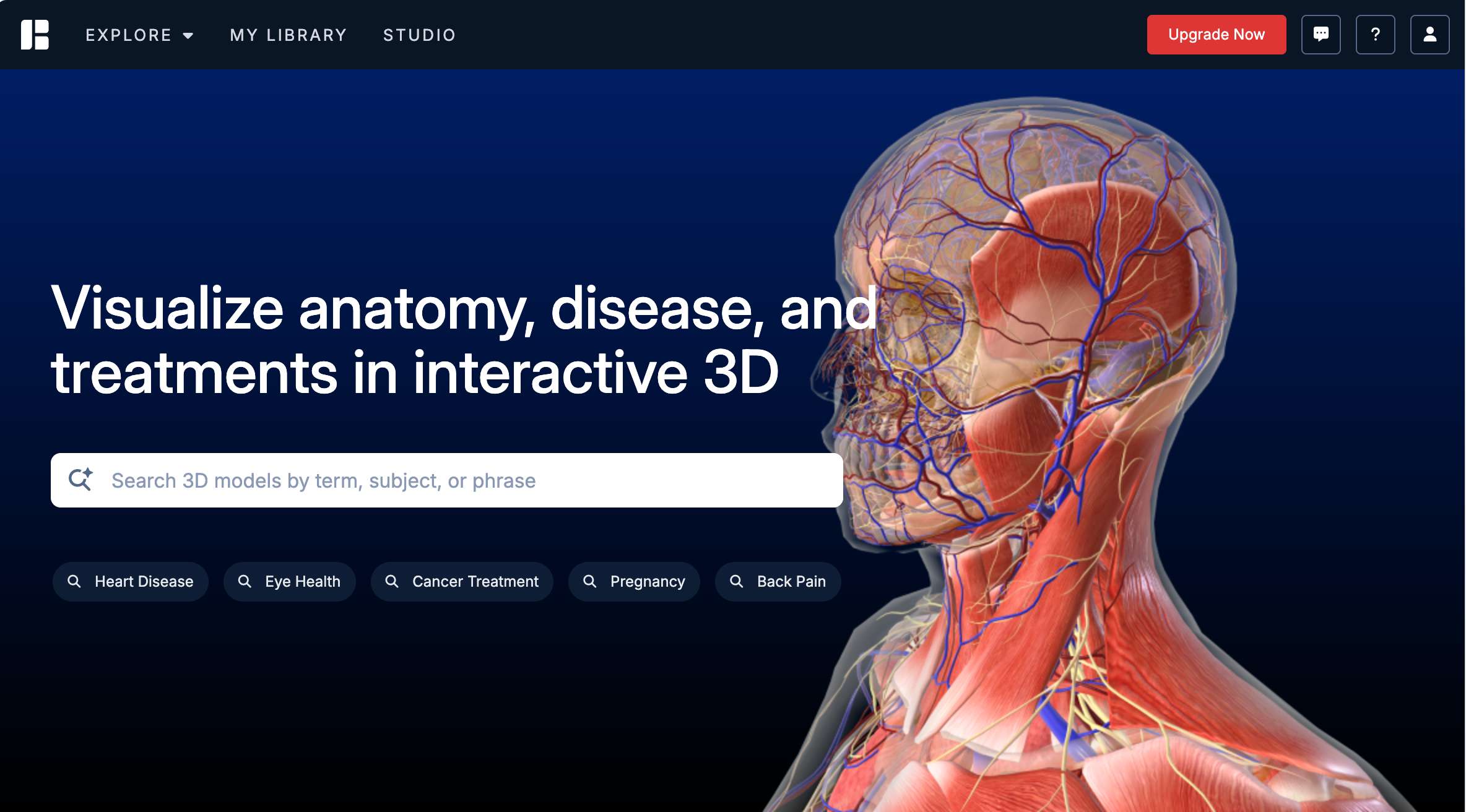Open the user account profile icon
The image size is (1466, 812).
[1429, 35]
